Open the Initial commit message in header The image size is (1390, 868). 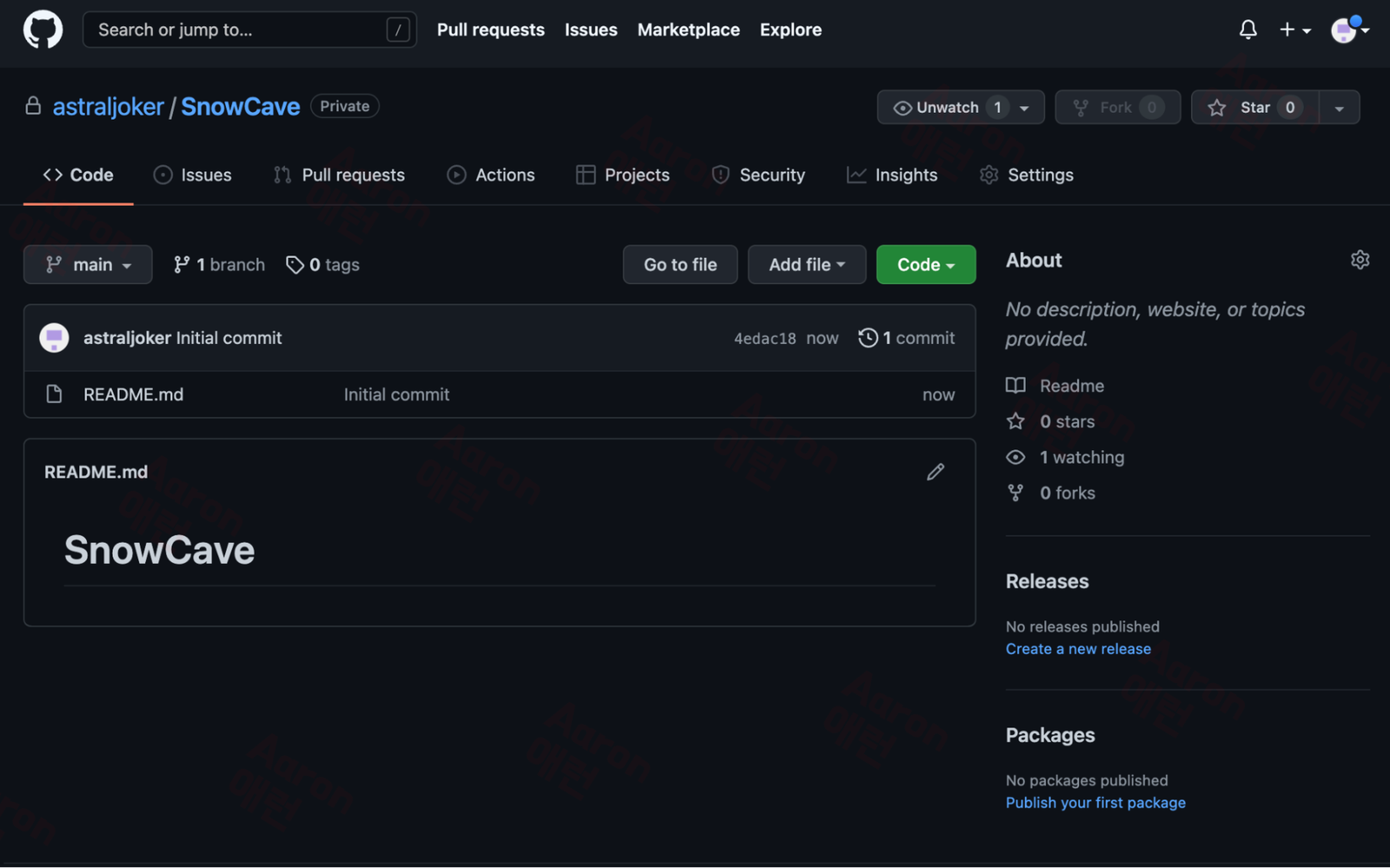pyautogui.click(x=229, y=338)
